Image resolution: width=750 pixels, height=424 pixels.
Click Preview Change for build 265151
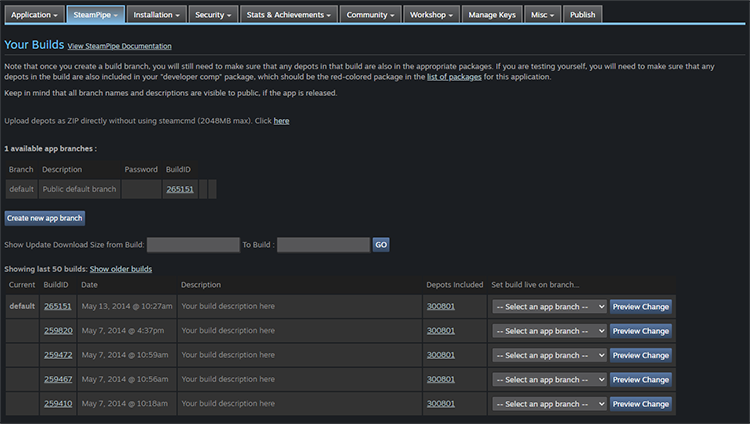click(640, 307)
